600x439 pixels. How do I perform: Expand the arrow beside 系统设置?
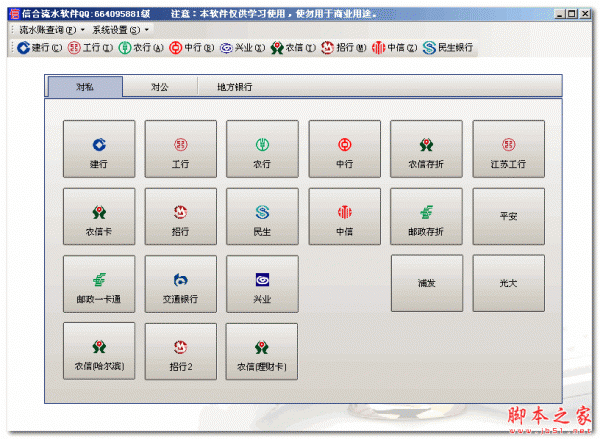[x=147, y=29]
